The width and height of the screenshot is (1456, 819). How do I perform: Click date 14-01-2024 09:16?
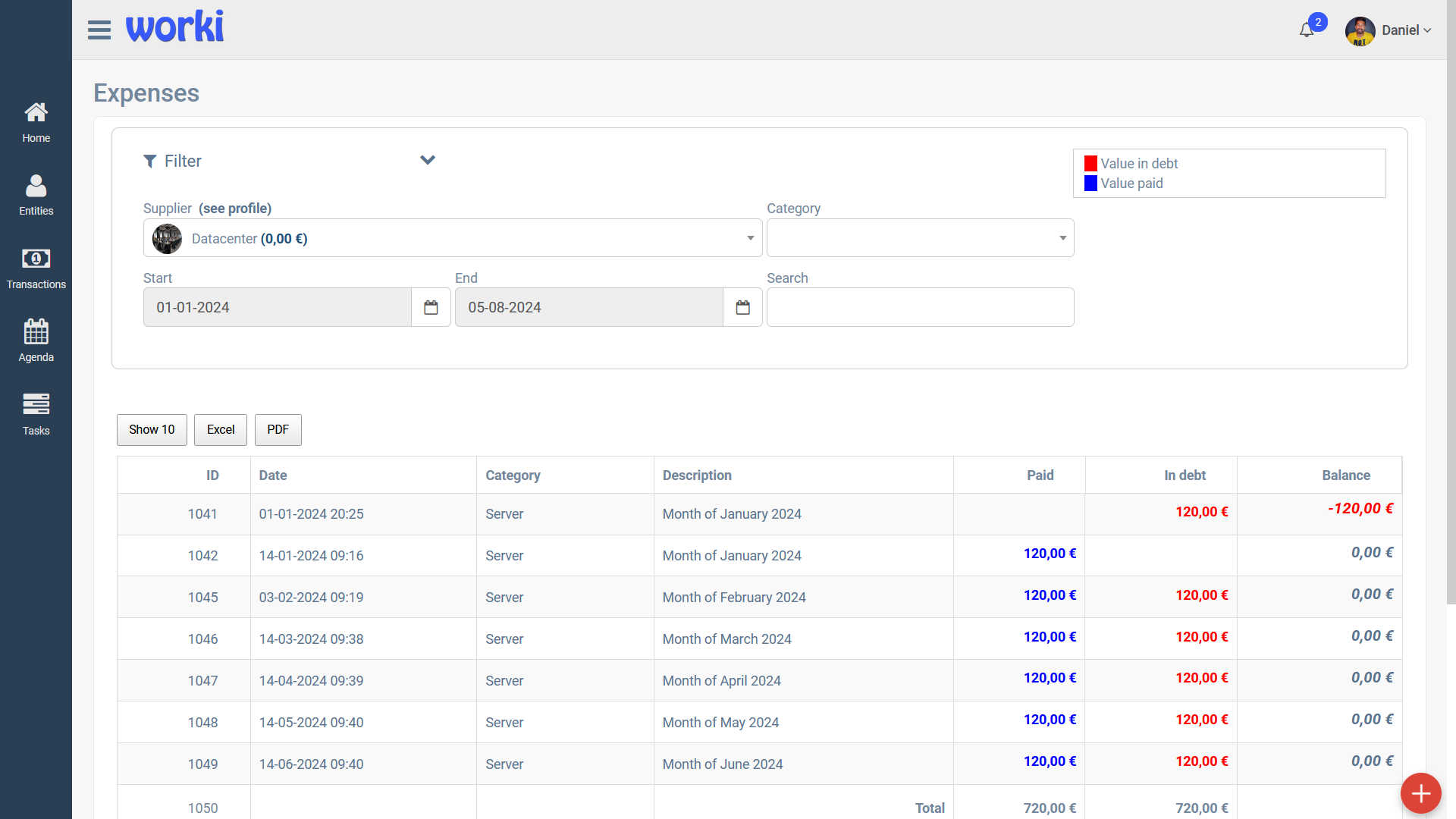(311, 556)
